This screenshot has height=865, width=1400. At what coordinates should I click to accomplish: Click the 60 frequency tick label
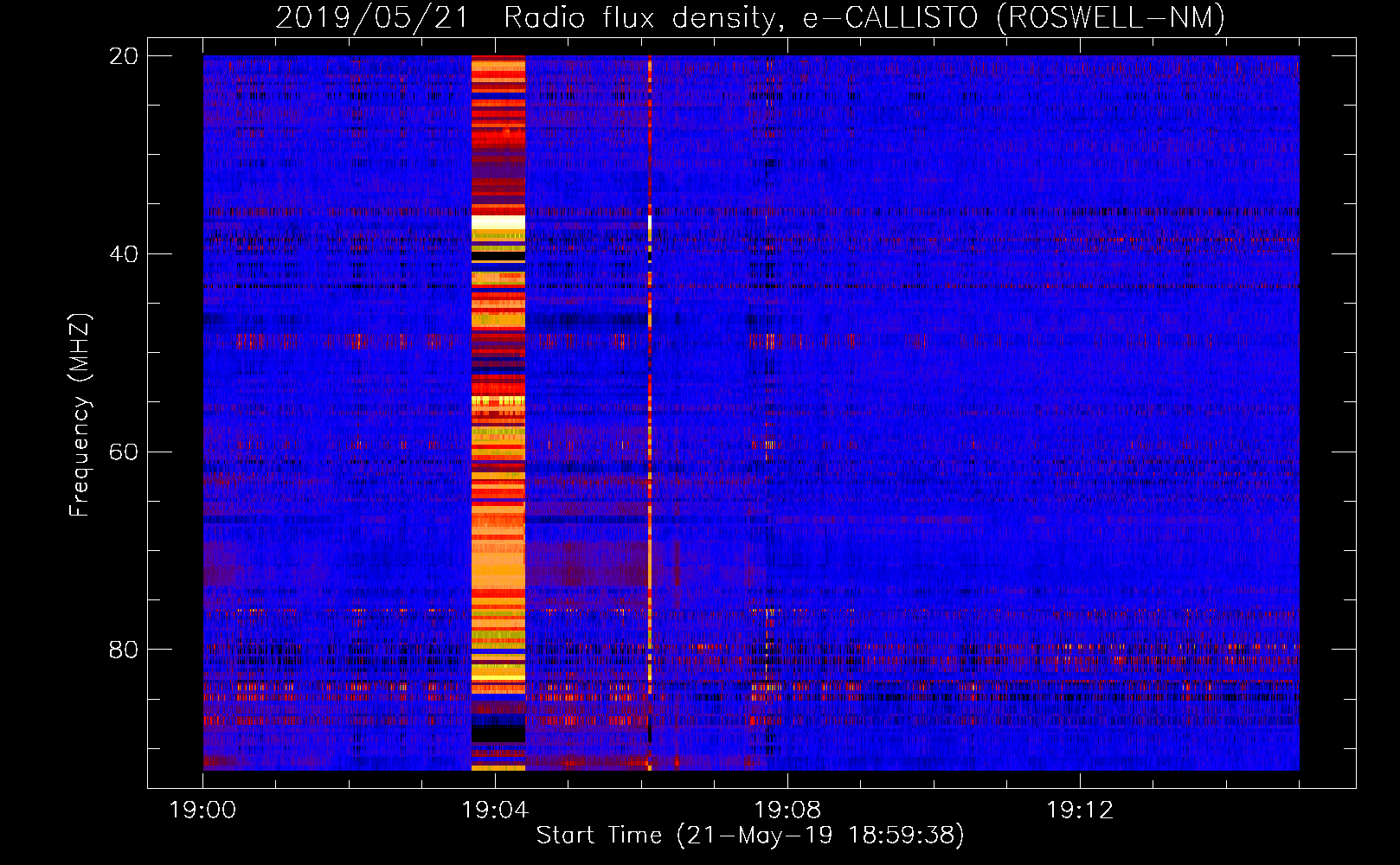click(124, 452)
